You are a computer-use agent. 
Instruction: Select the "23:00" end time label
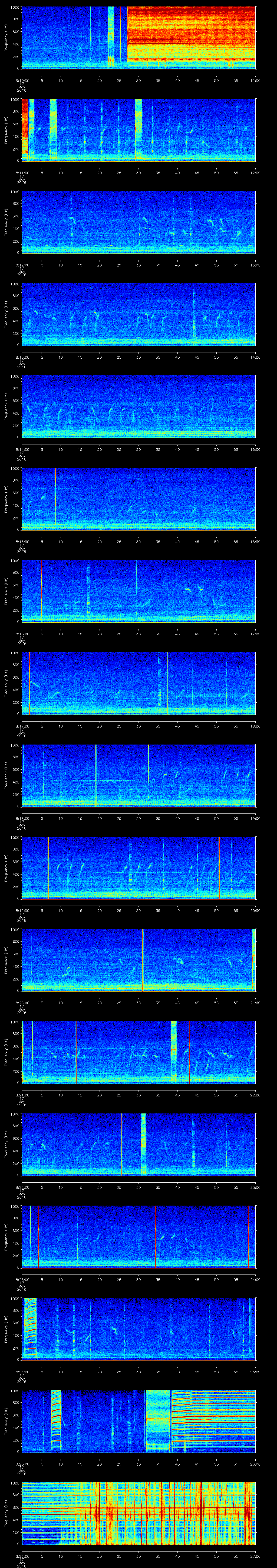coord(255,1187)
